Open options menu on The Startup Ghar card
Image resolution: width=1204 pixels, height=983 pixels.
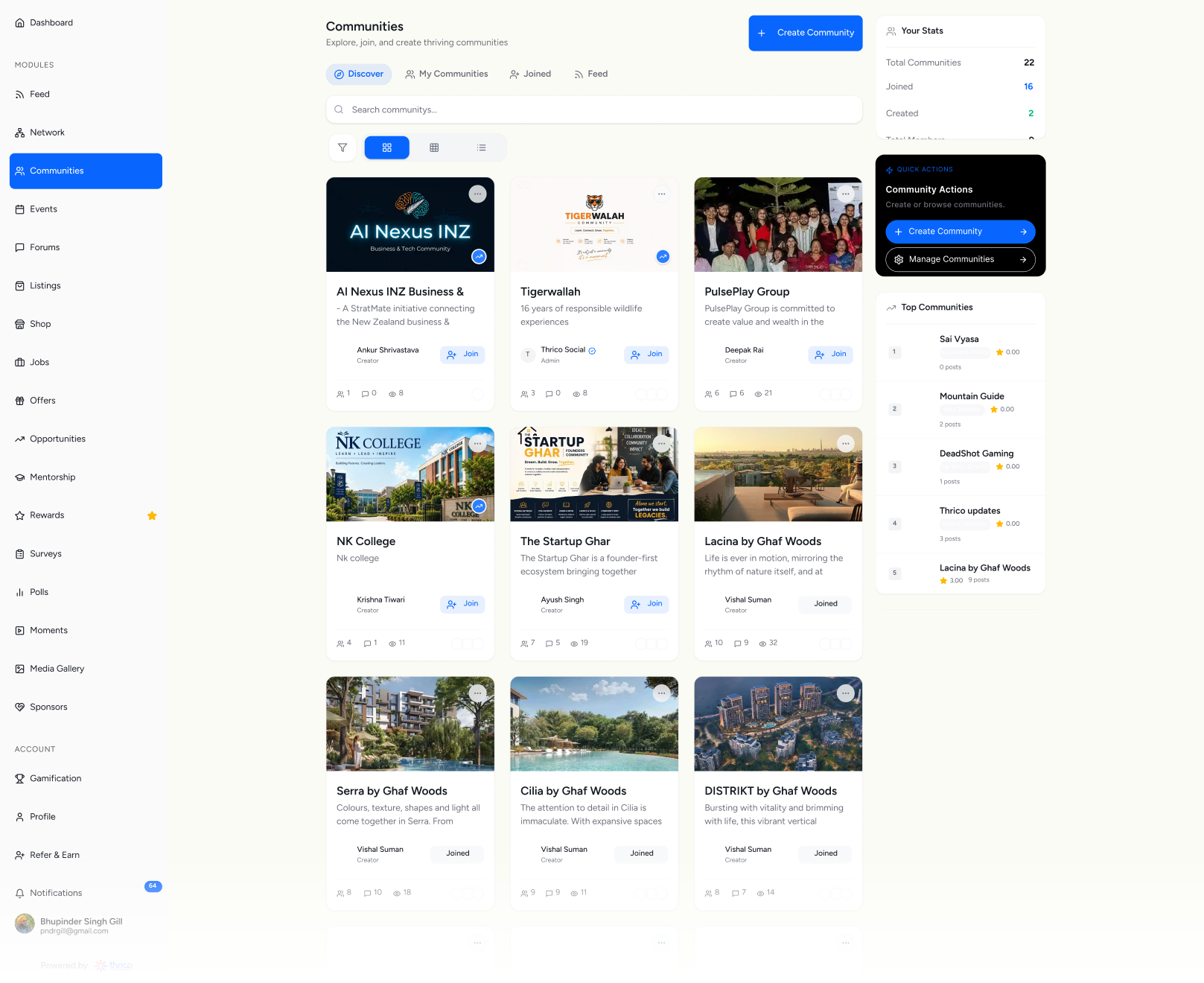pyautogui.click(x=661, y=444)
